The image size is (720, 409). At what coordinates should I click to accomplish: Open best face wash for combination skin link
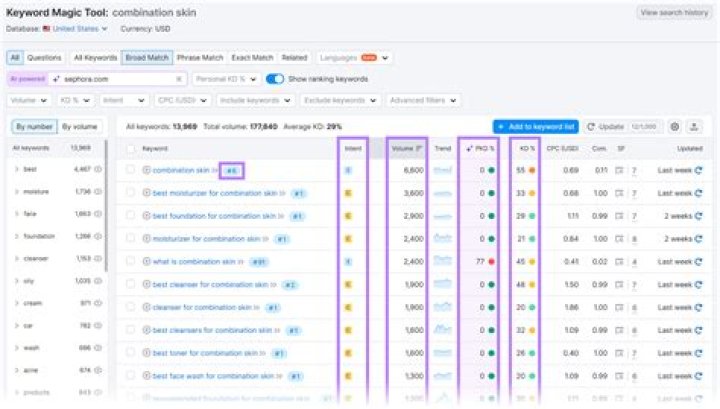213,376
